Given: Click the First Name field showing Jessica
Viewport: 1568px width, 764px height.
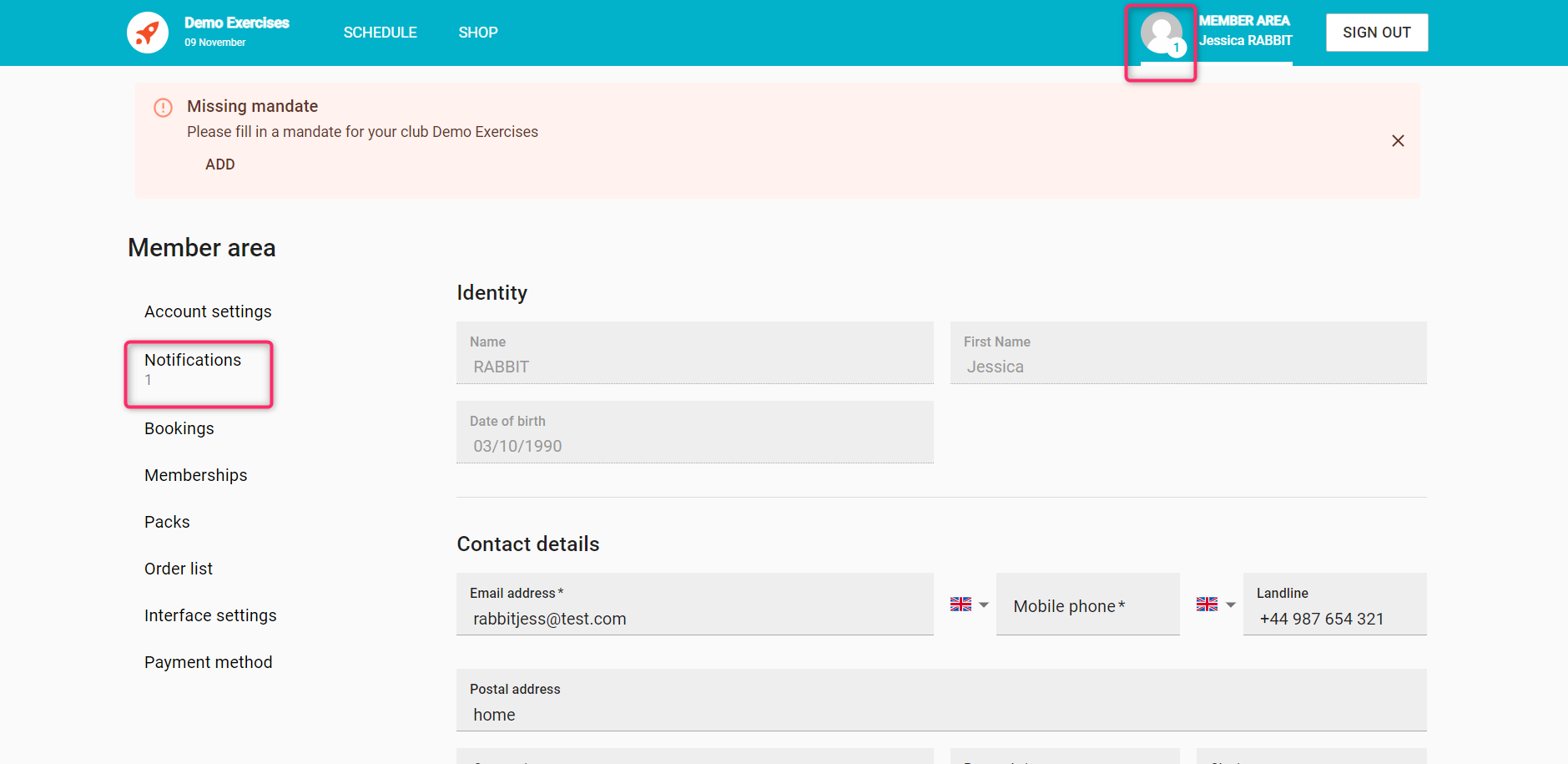Looking at the screenshot, I should (1188, 353).
